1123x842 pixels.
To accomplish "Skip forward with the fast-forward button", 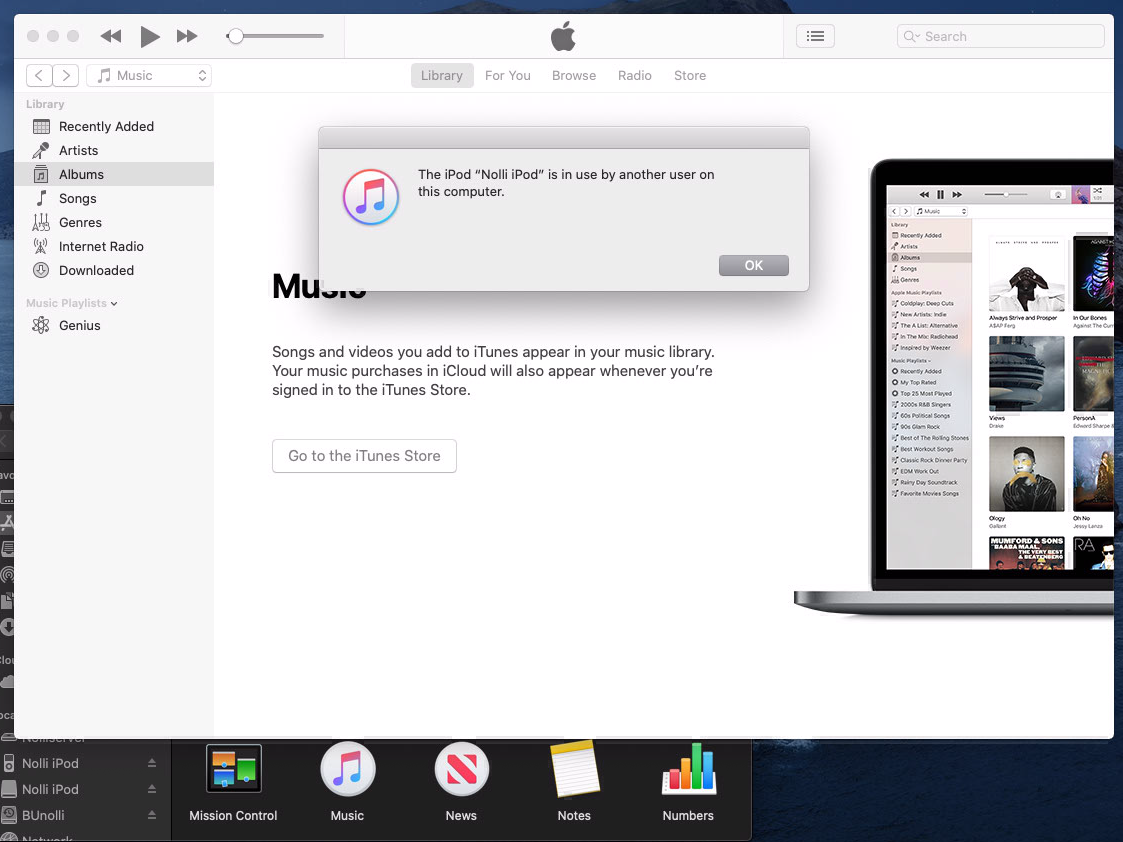I will [x=187, y=36].
